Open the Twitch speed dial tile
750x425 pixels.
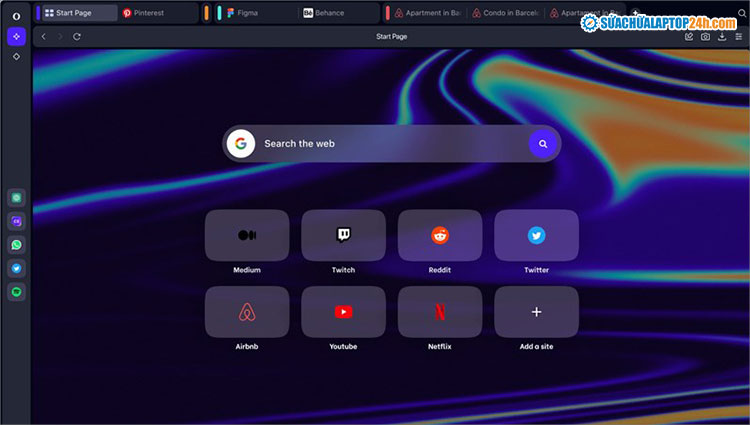(343, 236)
